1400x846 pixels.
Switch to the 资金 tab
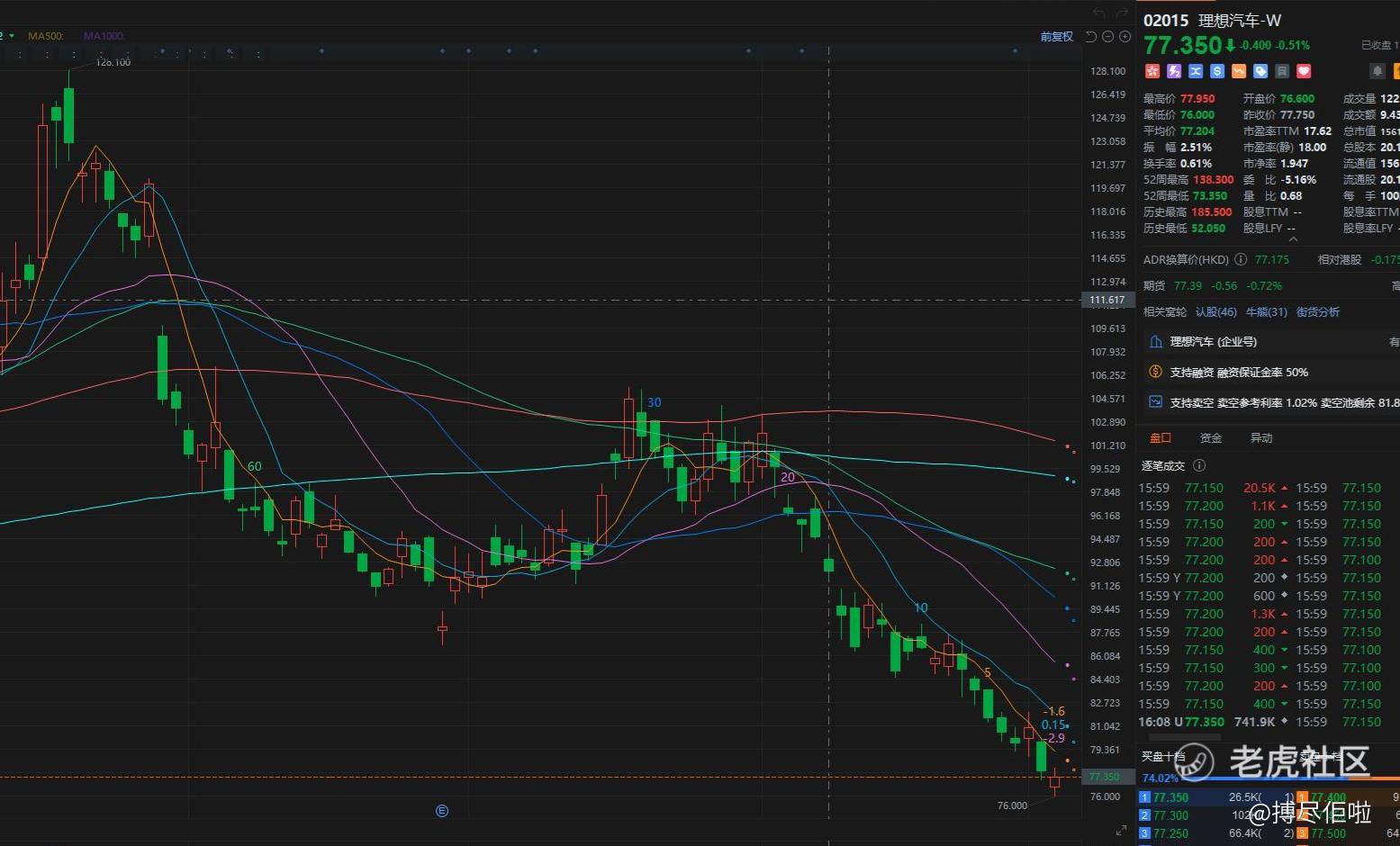1211,438
